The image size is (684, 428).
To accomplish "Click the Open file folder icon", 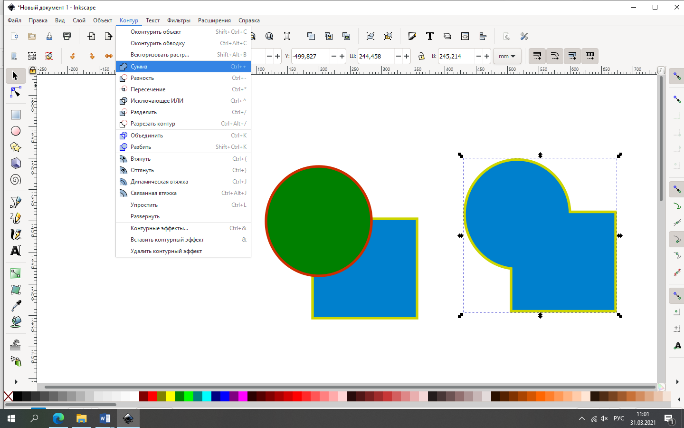I will click(x=32, y=36).
